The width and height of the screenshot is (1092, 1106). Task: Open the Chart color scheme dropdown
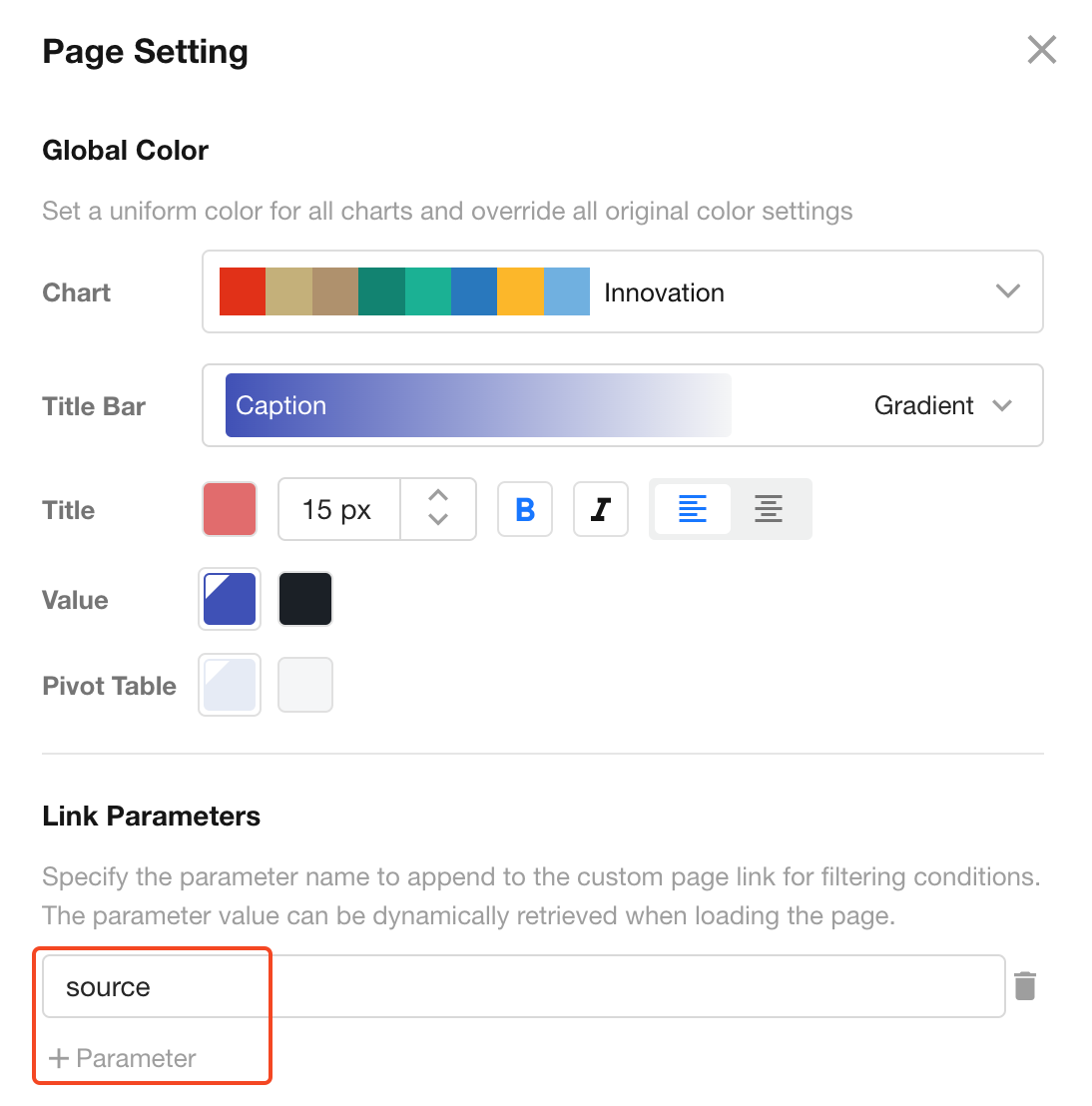click(x=1007, y=291)
